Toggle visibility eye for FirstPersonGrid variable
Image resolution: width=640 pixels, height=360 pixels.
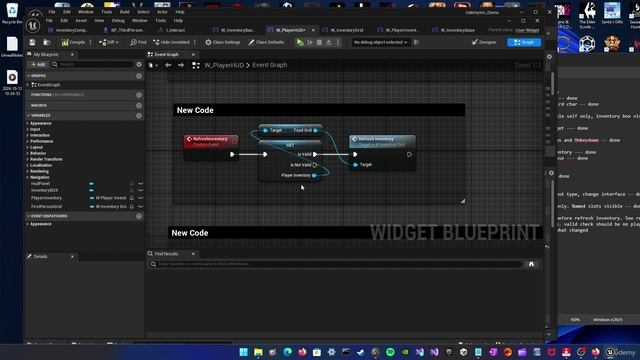click(x=140, y=207)
